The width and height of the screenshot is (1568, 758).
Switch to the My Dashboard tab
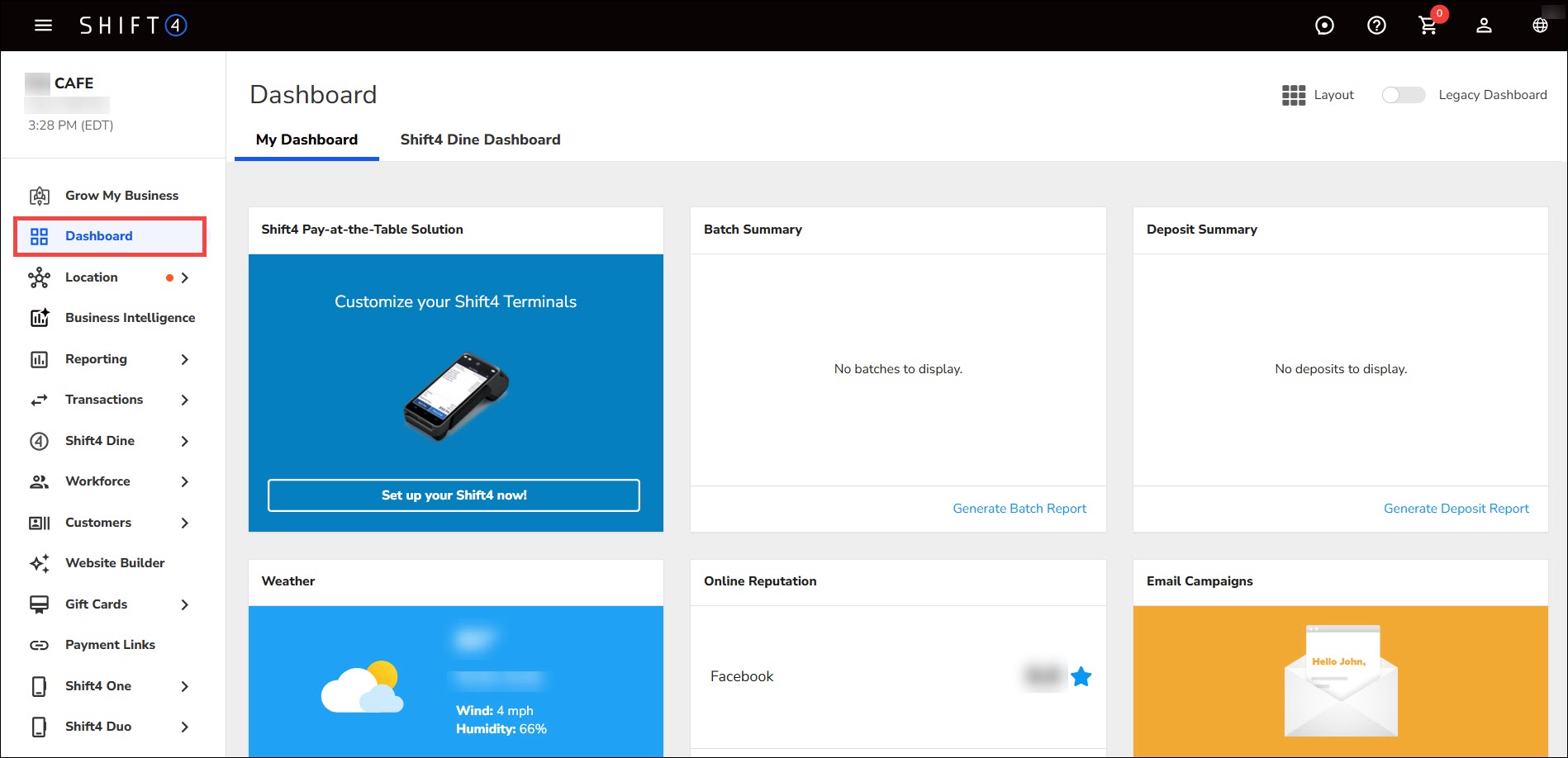click(x=306, y=140)
